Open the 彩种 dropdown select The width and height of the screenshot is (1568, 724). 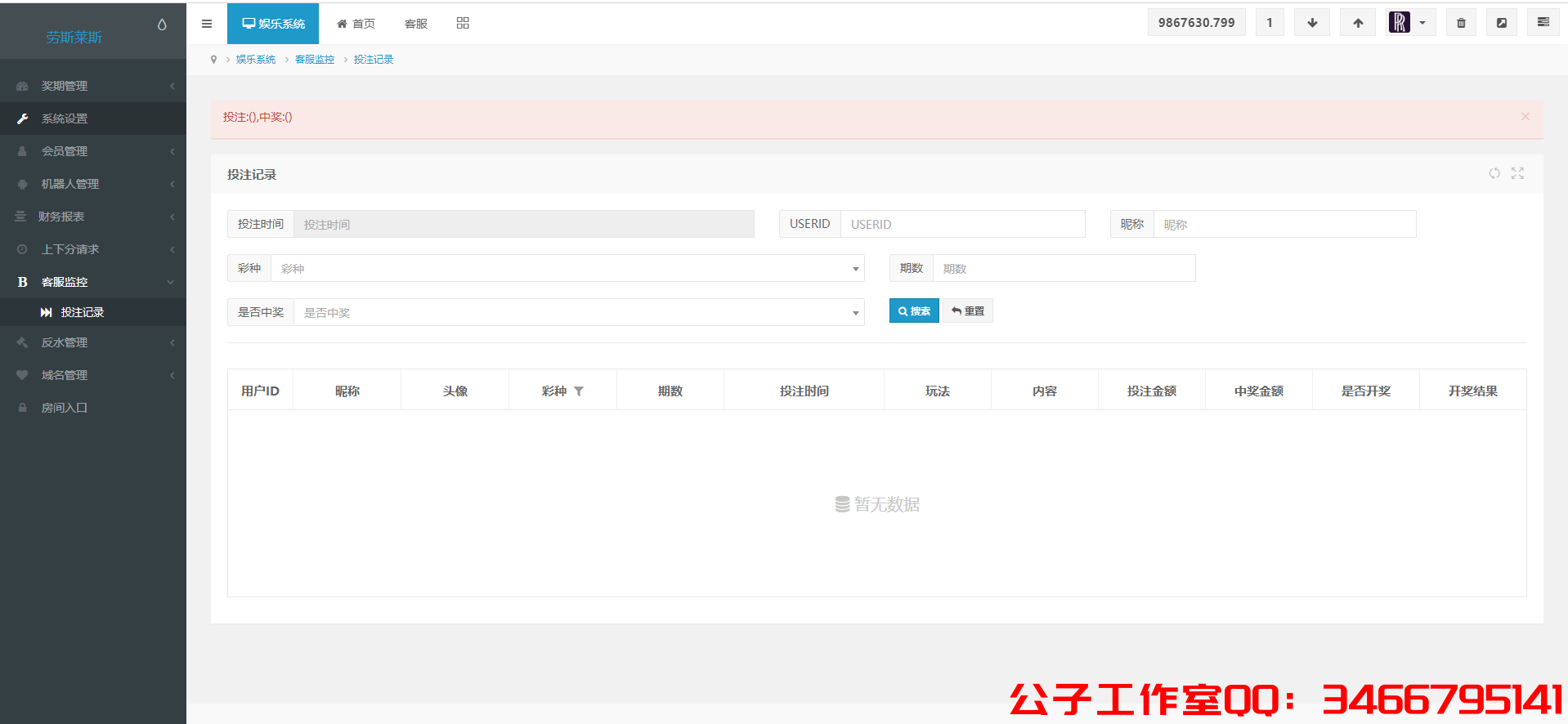[x=567, y=268]
